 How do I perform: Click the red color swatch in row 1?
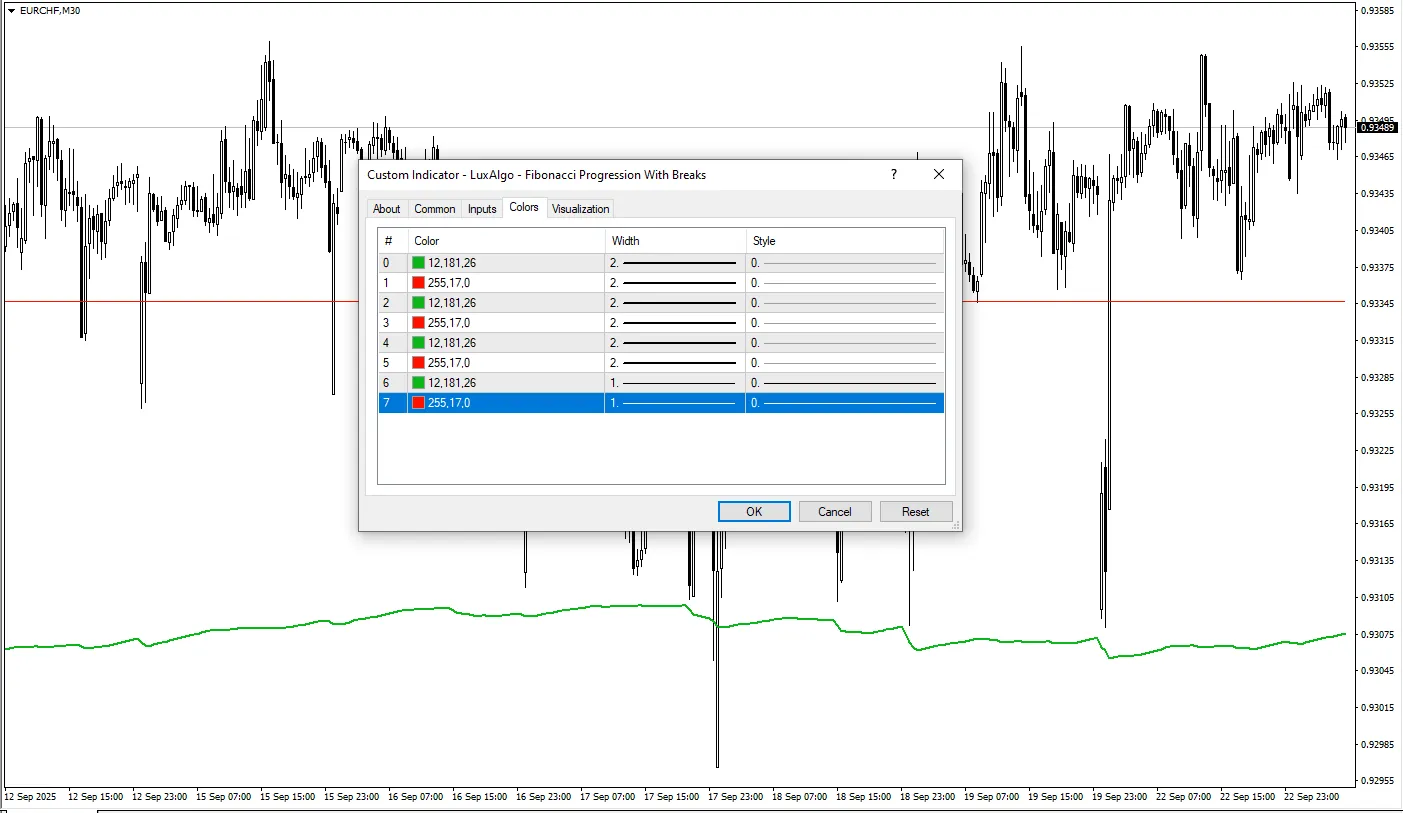(419, 283)
